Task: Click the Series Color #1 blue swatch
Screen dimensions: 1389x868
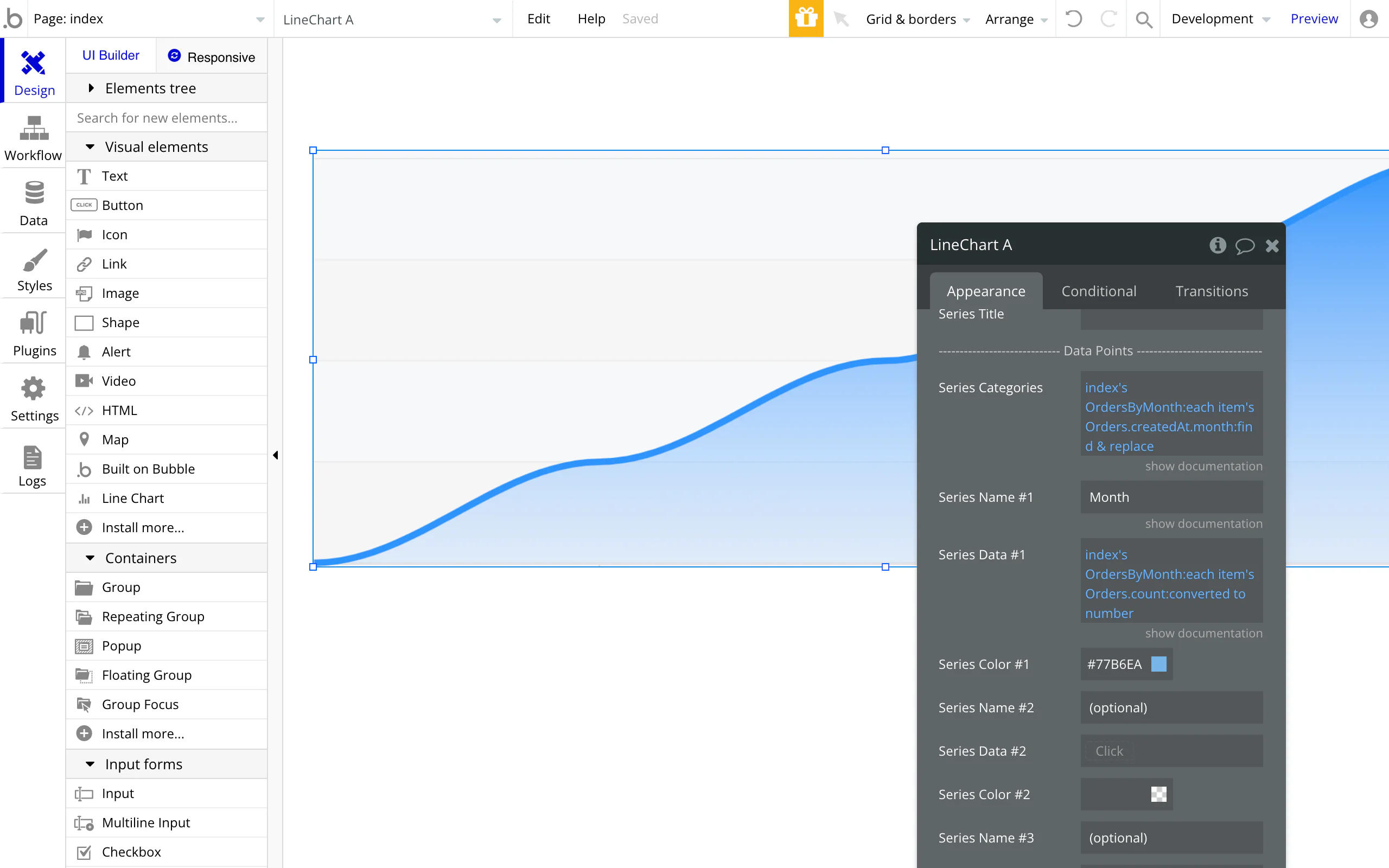Action: click(1158, 664)
